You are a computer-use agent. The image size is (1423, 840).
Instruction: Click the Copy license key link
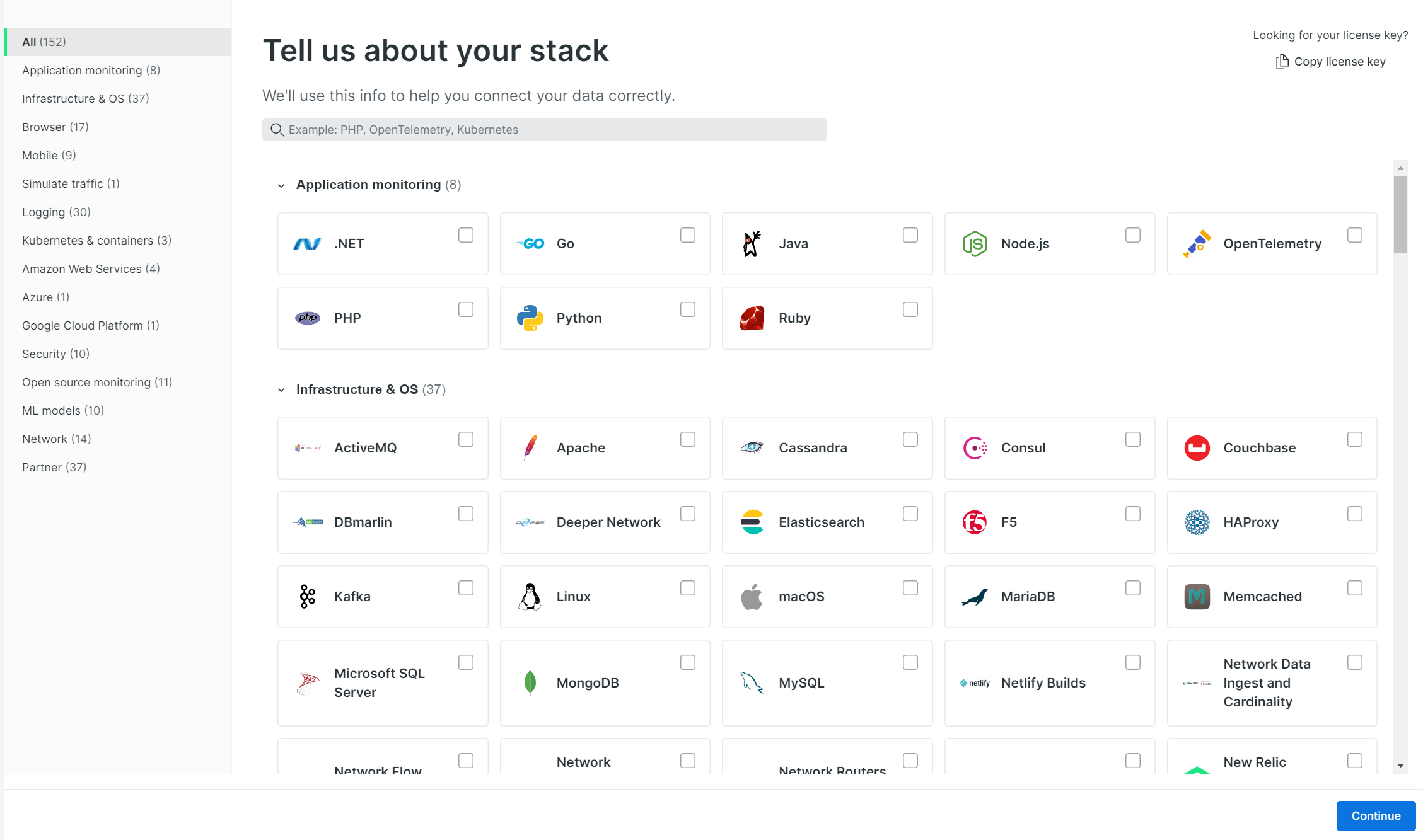point(1339,62)
